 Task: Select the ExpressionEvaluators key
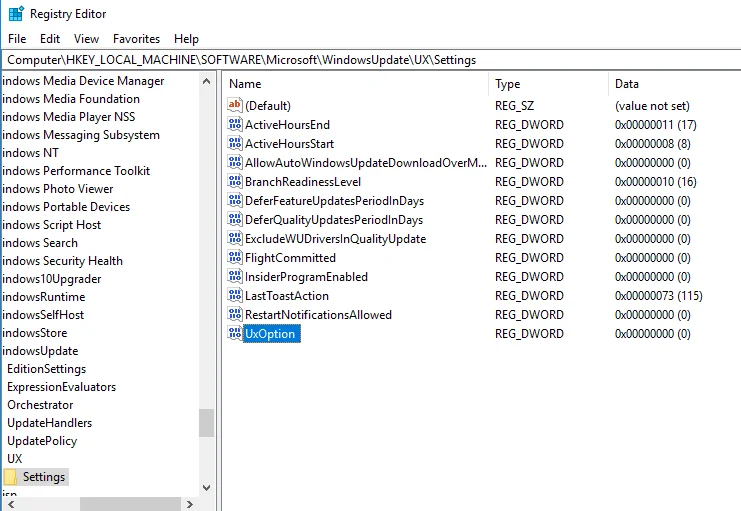(x=61, y=386)
